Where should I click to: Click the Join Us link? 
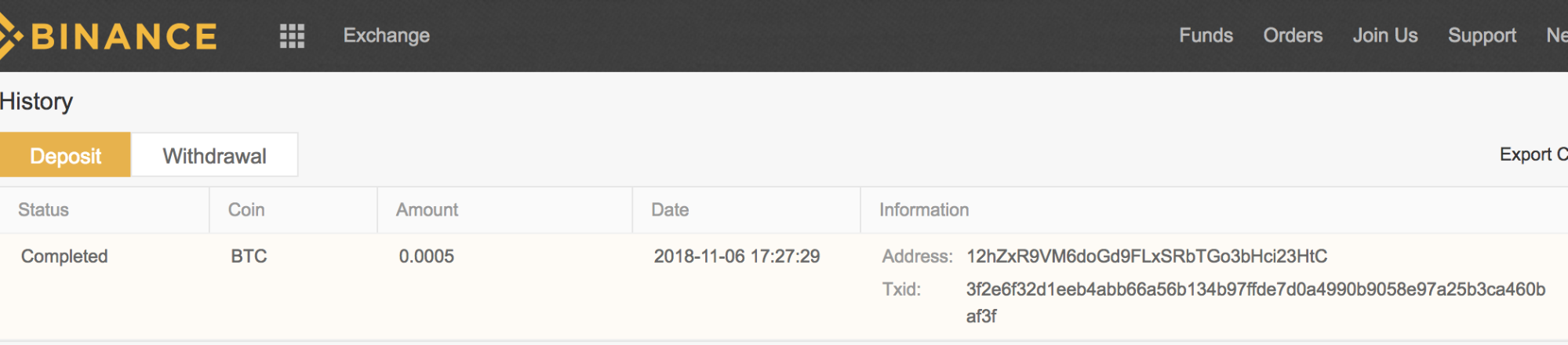click(1385, 35)
